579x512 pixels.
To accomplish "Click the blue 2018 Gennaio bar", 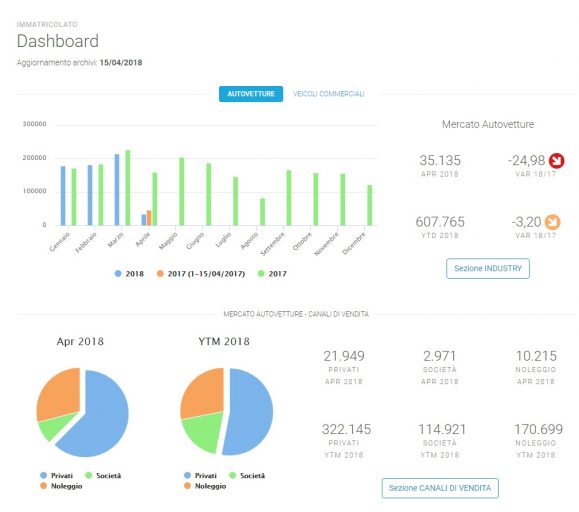I will (x=63, y=196).
